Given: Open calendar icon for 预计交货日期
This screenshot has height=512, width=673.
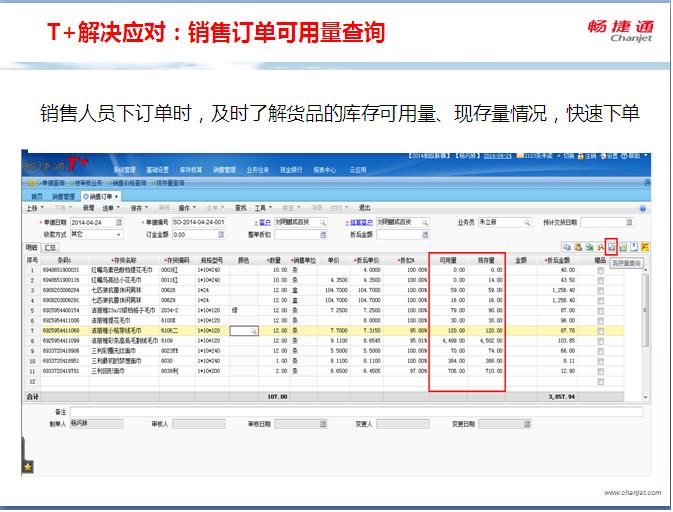Looking at the screenshot, I should tap(629, 222).
